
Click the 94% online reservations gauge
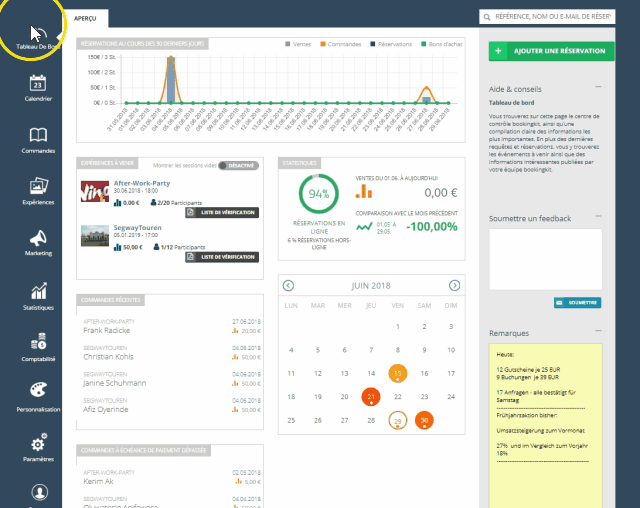tap(319, 194)
